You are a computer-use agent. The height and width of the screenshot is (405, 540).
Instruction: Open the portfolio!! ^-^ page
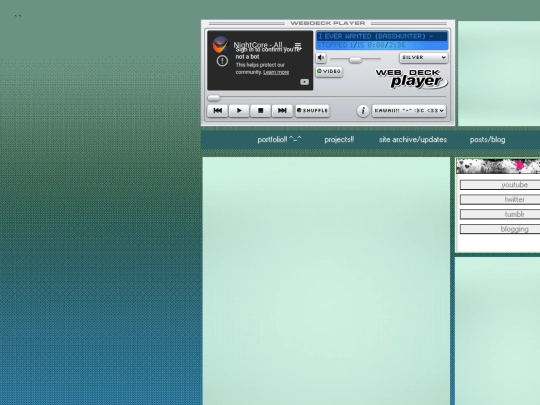[x=279, y=139]
